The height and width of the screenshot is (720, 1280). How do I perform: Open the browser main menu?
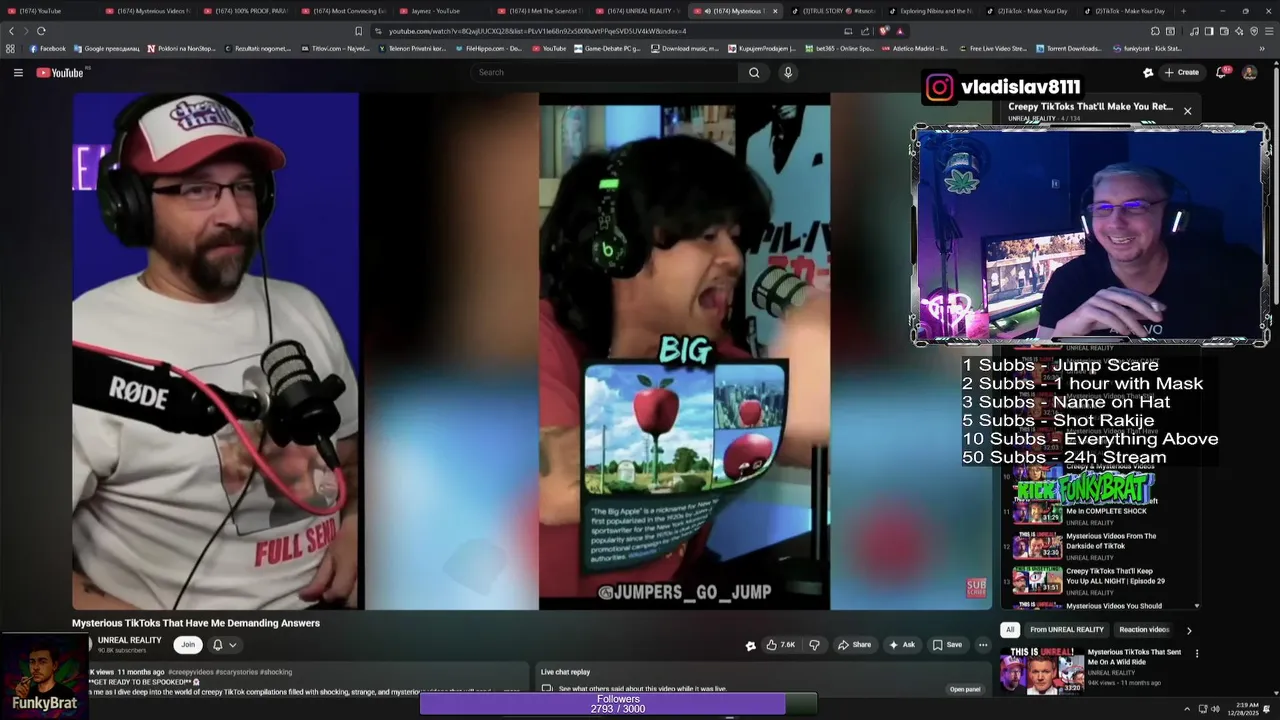point(1269,31)
